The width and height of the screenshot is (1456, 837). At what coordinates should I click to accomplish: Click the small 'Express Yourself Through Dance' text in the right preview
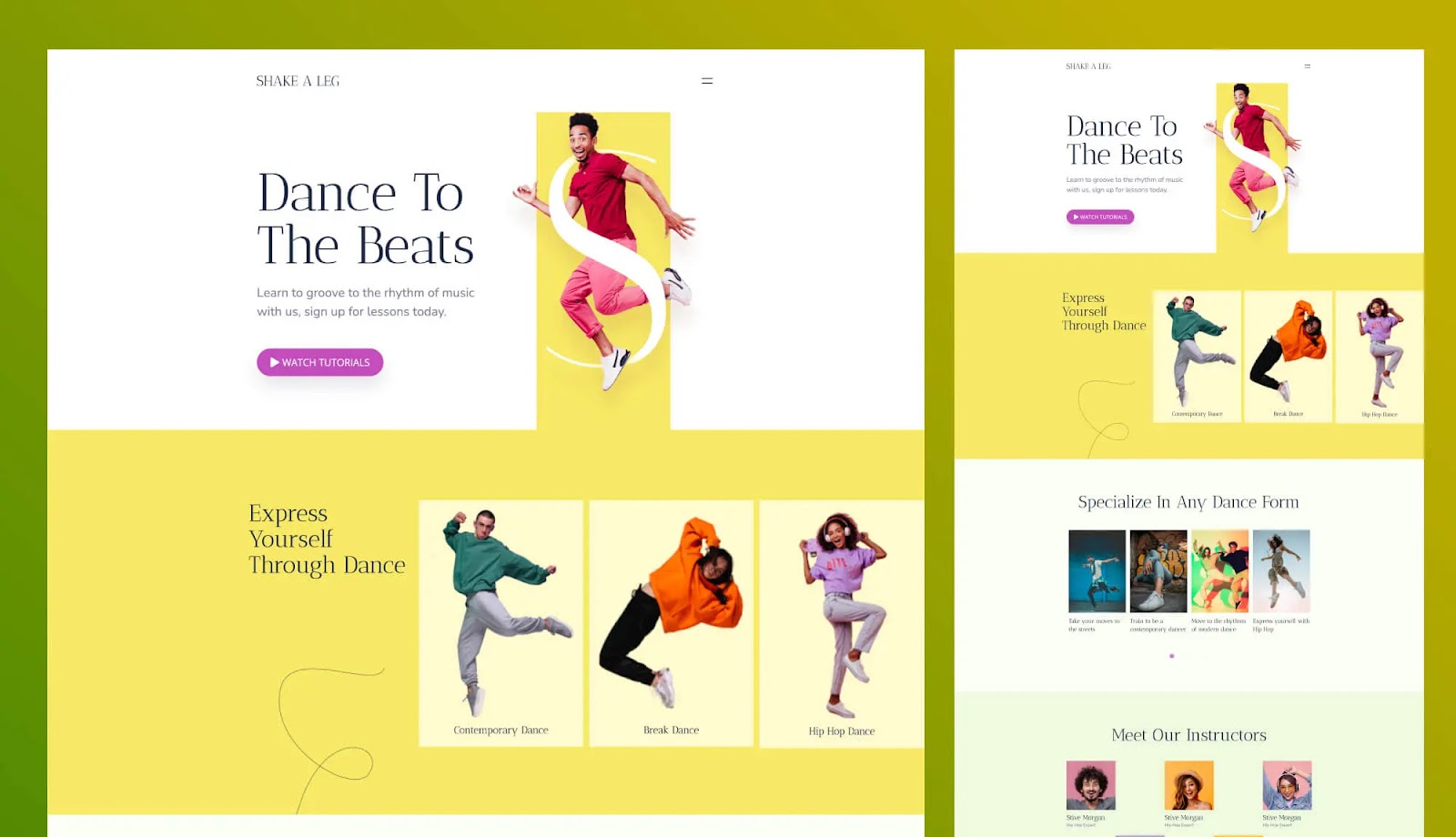click(1104, 311)
